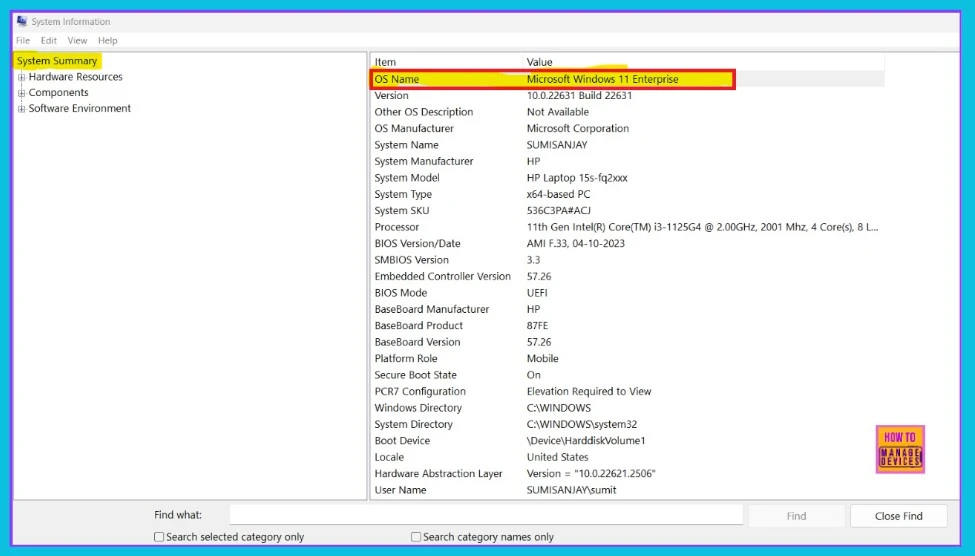The width and height of the screenshot is (975, 556).
Task: Open the File menu
Action: click(23, 40)
